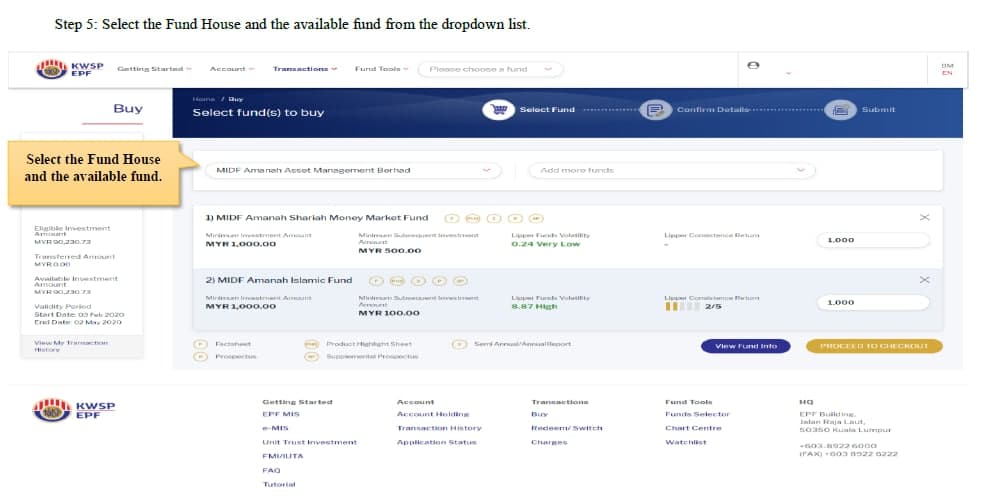Open the Transactions menu
Screen dimensions: 1006x500
(x=305, y=69)
